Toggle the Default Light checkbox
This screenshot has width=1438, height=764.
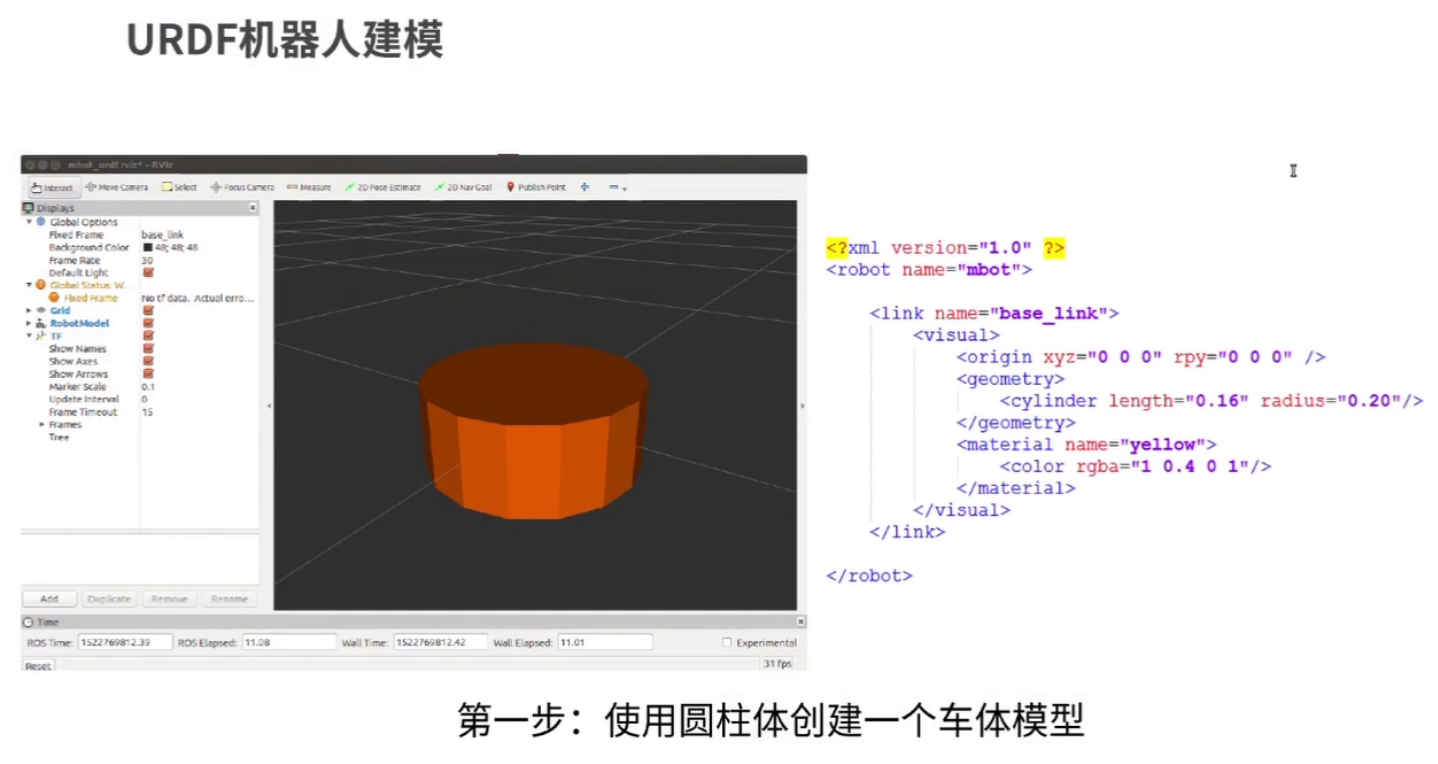pyautogui.click(x=148, y=272)
